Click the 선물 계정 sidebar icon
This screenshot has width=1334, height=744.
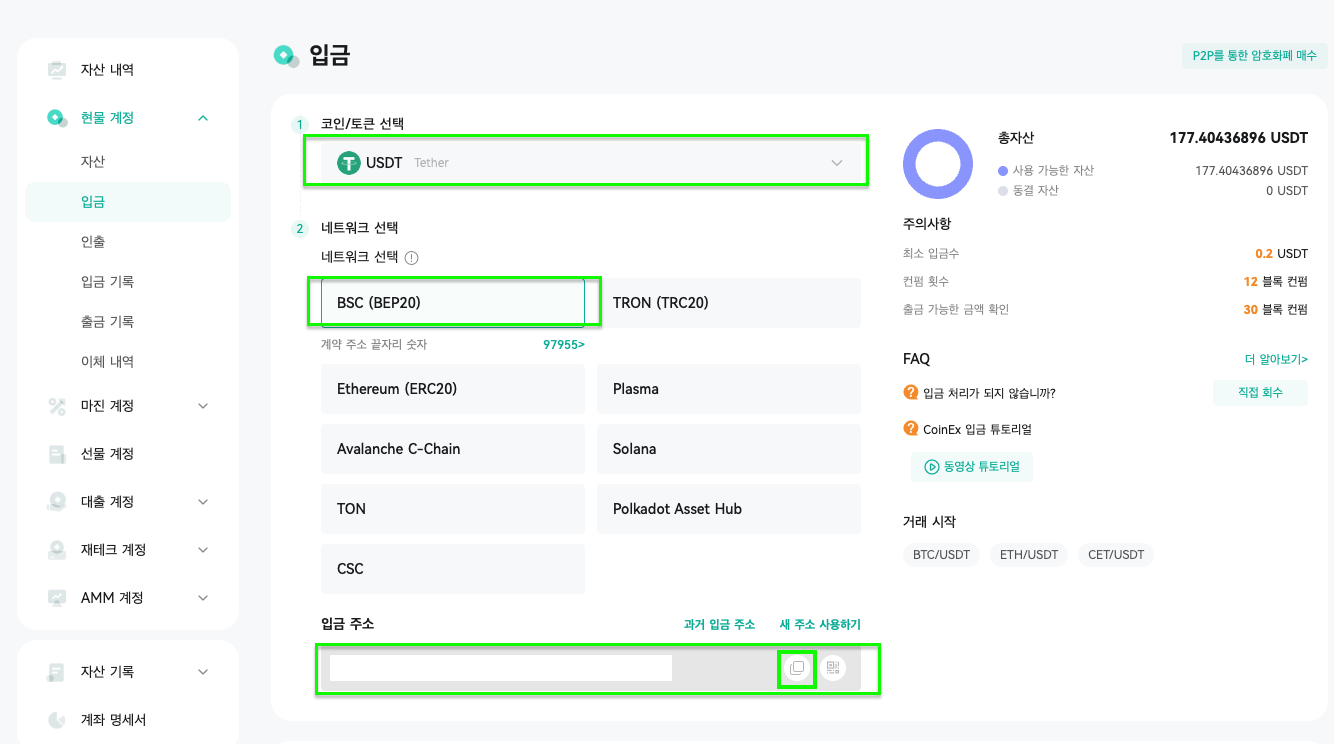pos(57,454)
